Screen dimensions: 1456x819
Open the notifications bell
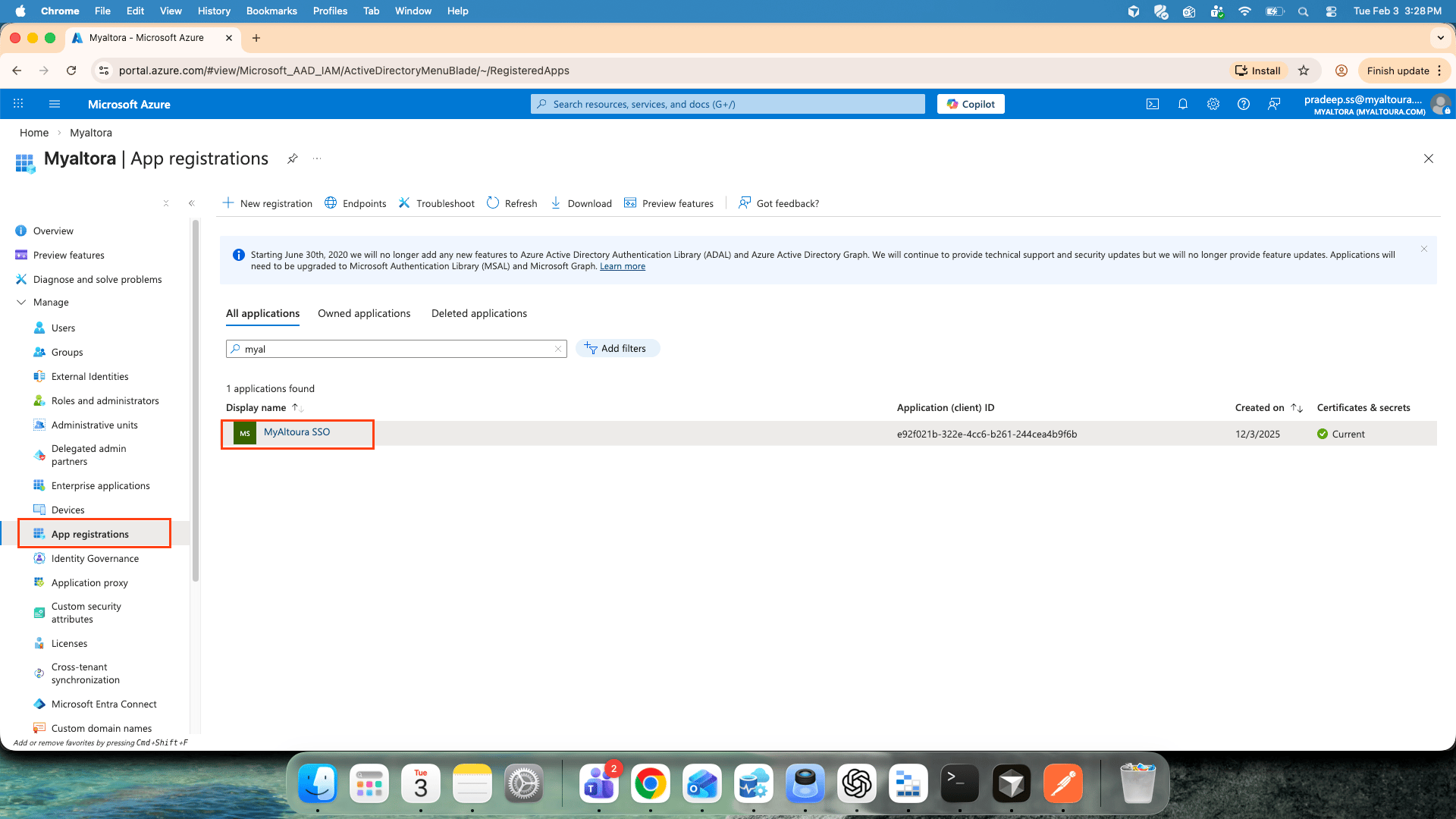click(x=1183, y=104)
